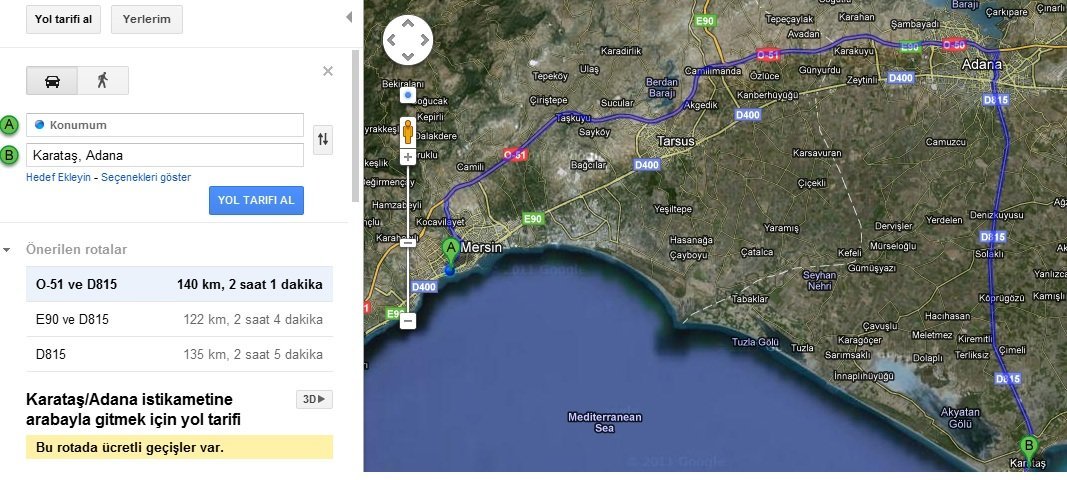This screenshot has height=480, width=1067.
Task: Click the zoom slider handle
Action: [x=408, y=242]
